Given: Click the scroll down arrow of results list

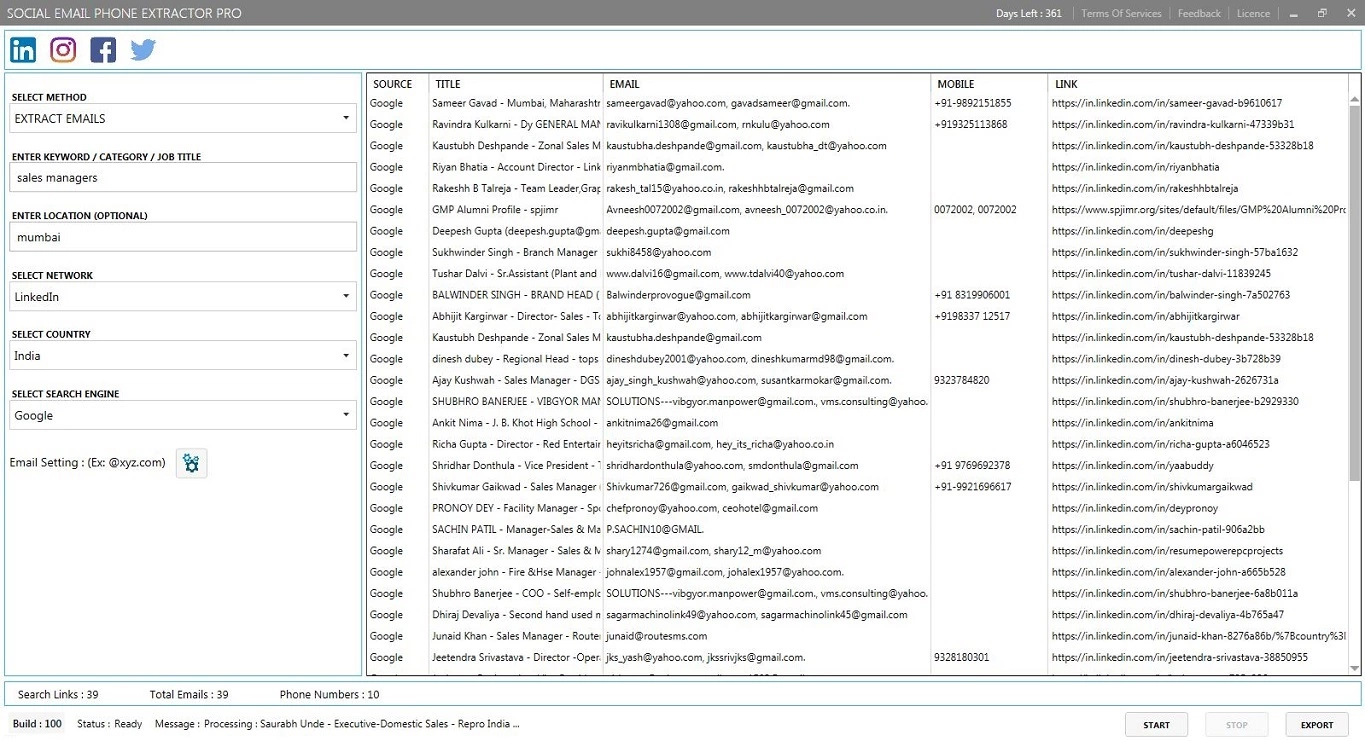Looking at the screenshot, I should tap(1355, 668).
